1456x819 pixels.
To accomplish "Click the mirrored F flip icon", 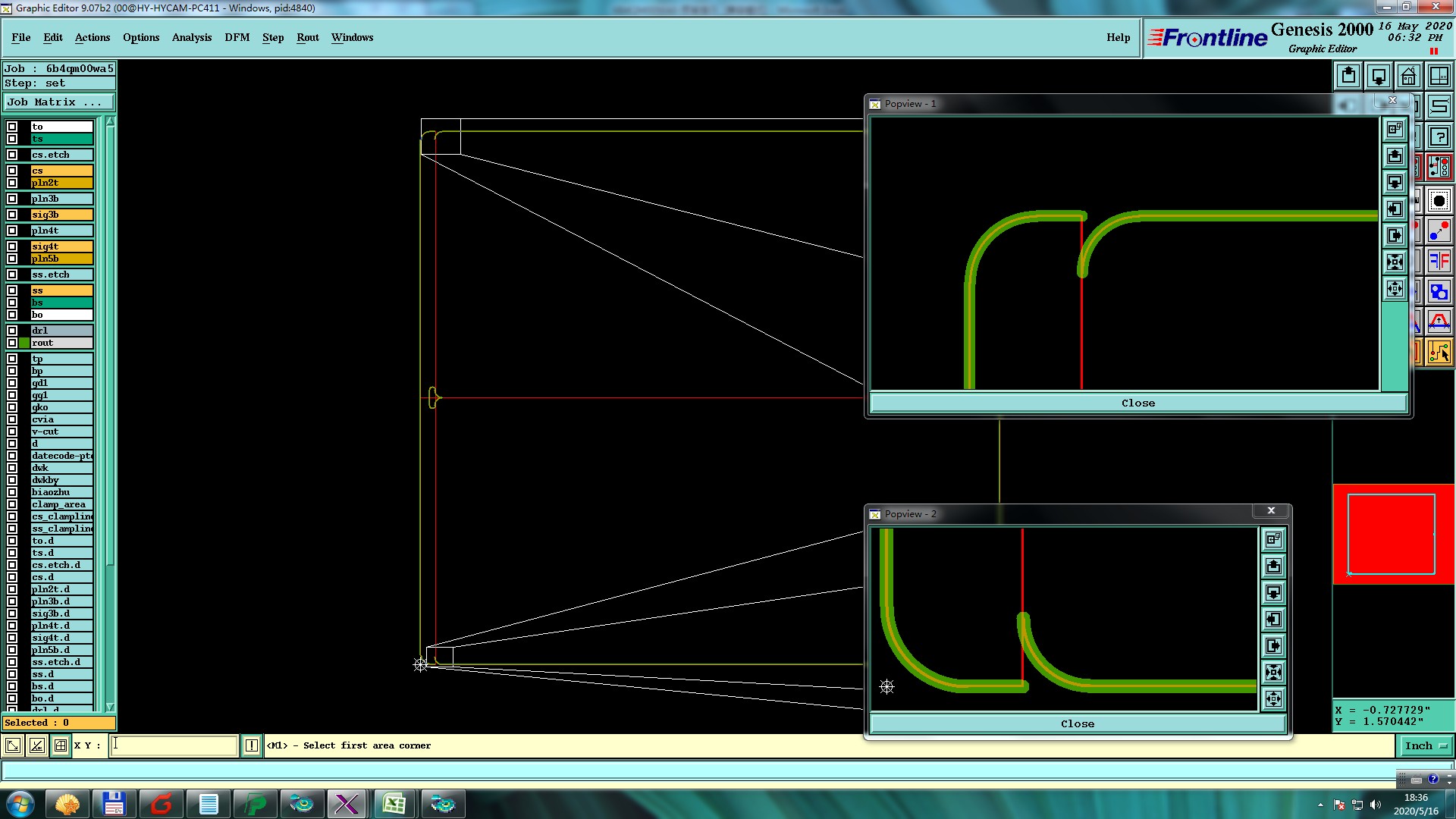I will tap(1439, 262).
